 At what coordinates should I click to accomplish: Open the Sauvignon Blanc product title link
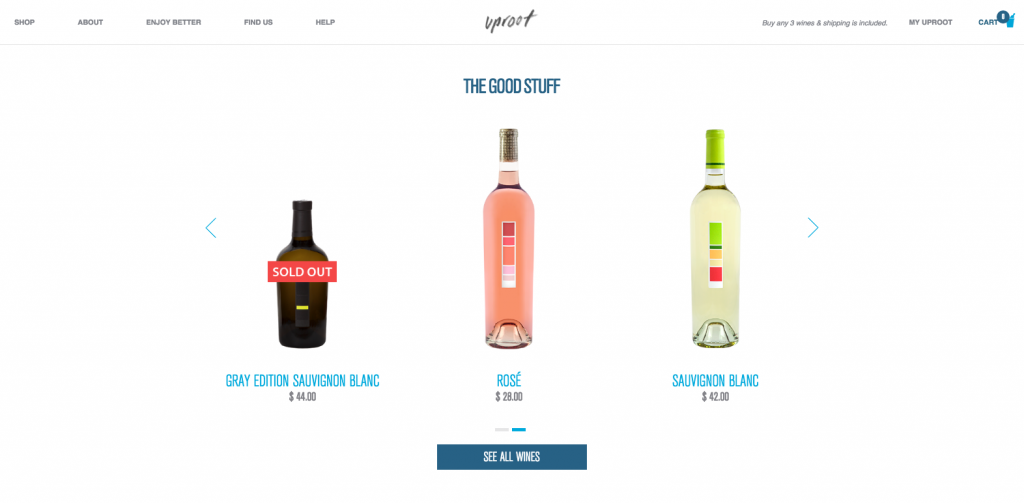coord(715,381)
